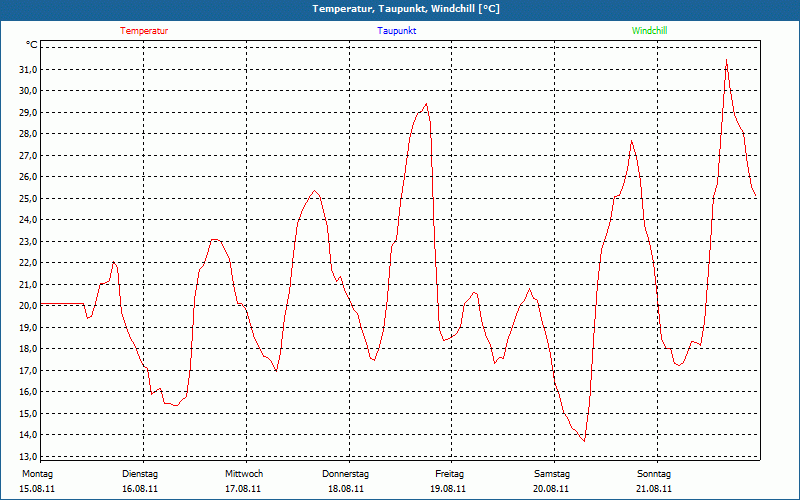
Task: Click the 20.08.11 date label
Action: tap(551, 489)
